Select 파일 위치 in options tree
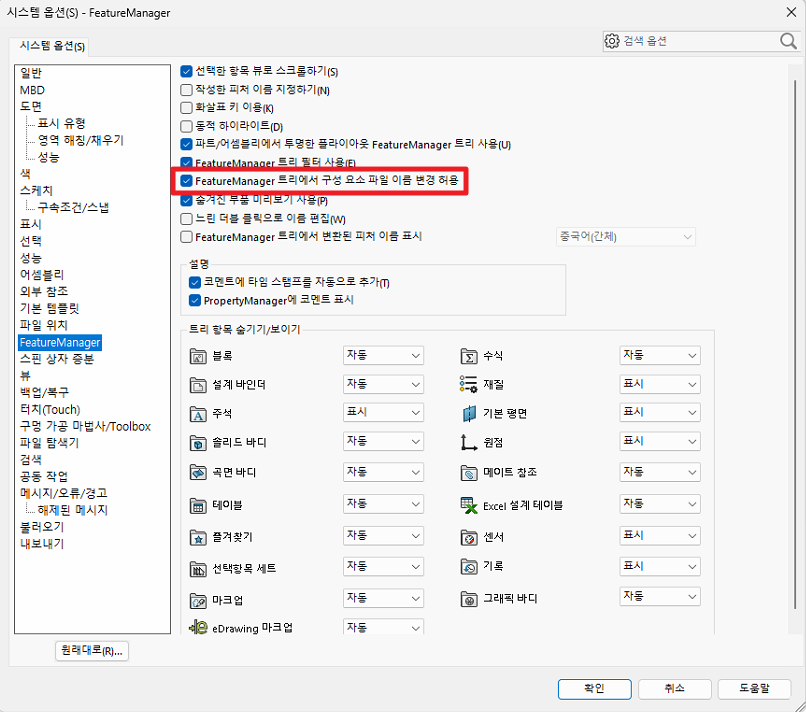 click(x=44, y=325)
